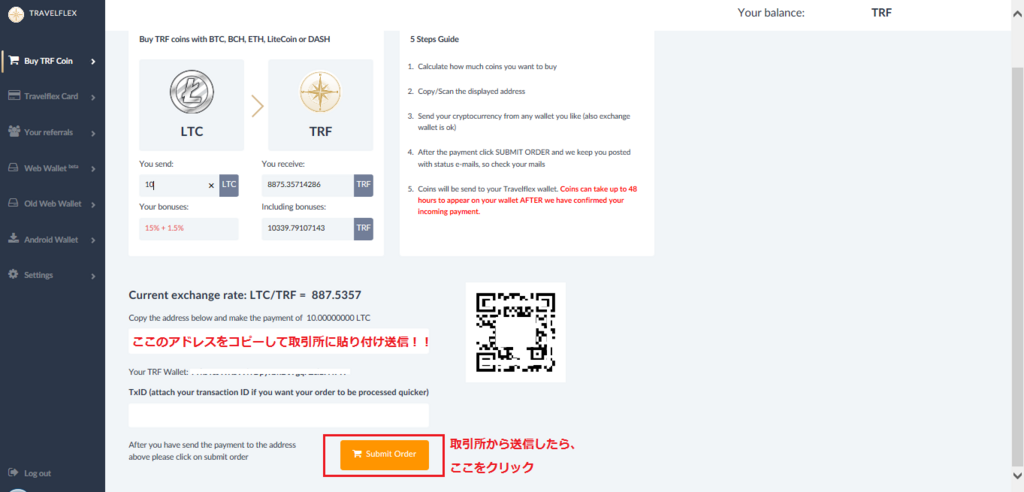The height and width of the screenshot is (492, 1024).
Task: Click the card icon beside Travelflex Card
Action: 13,96
